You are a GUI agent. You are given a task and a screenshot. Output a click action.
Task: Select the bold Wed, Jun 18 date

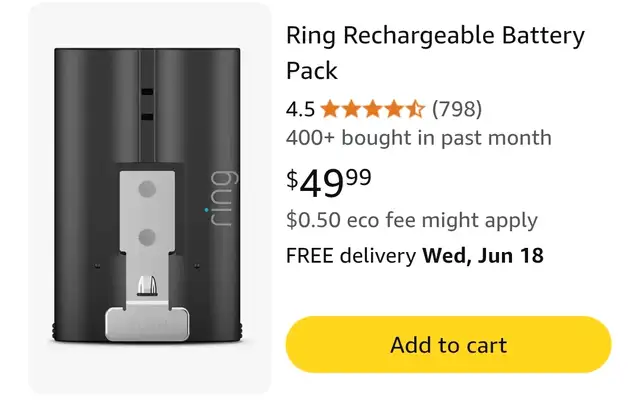(x=483, y=256)
